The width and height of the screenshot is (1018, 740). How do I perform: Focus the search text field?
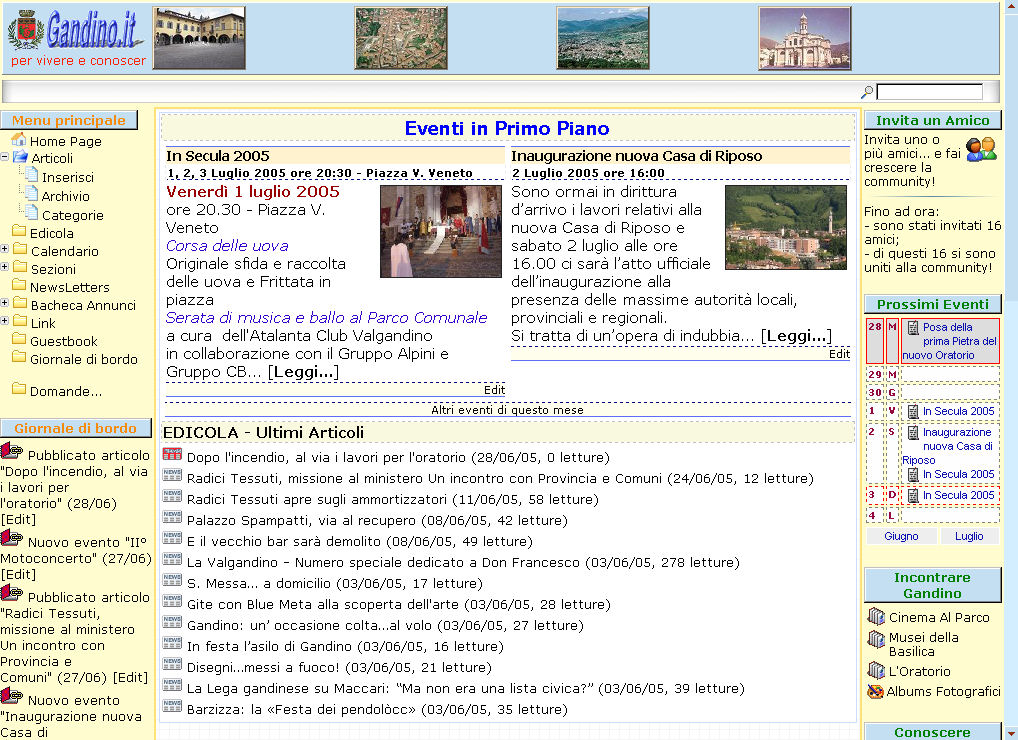pyautogui.click(x=929, y=92)
